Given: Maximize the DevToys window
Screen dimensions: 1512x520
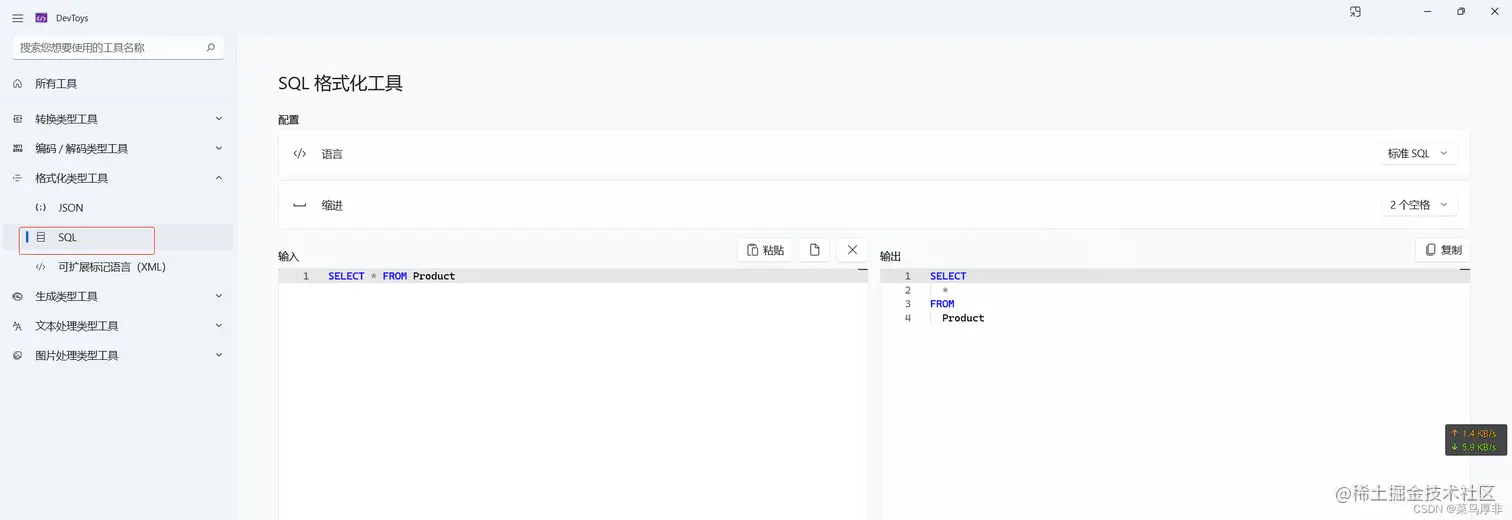Looking at the screenshot, I should 1460,12.
